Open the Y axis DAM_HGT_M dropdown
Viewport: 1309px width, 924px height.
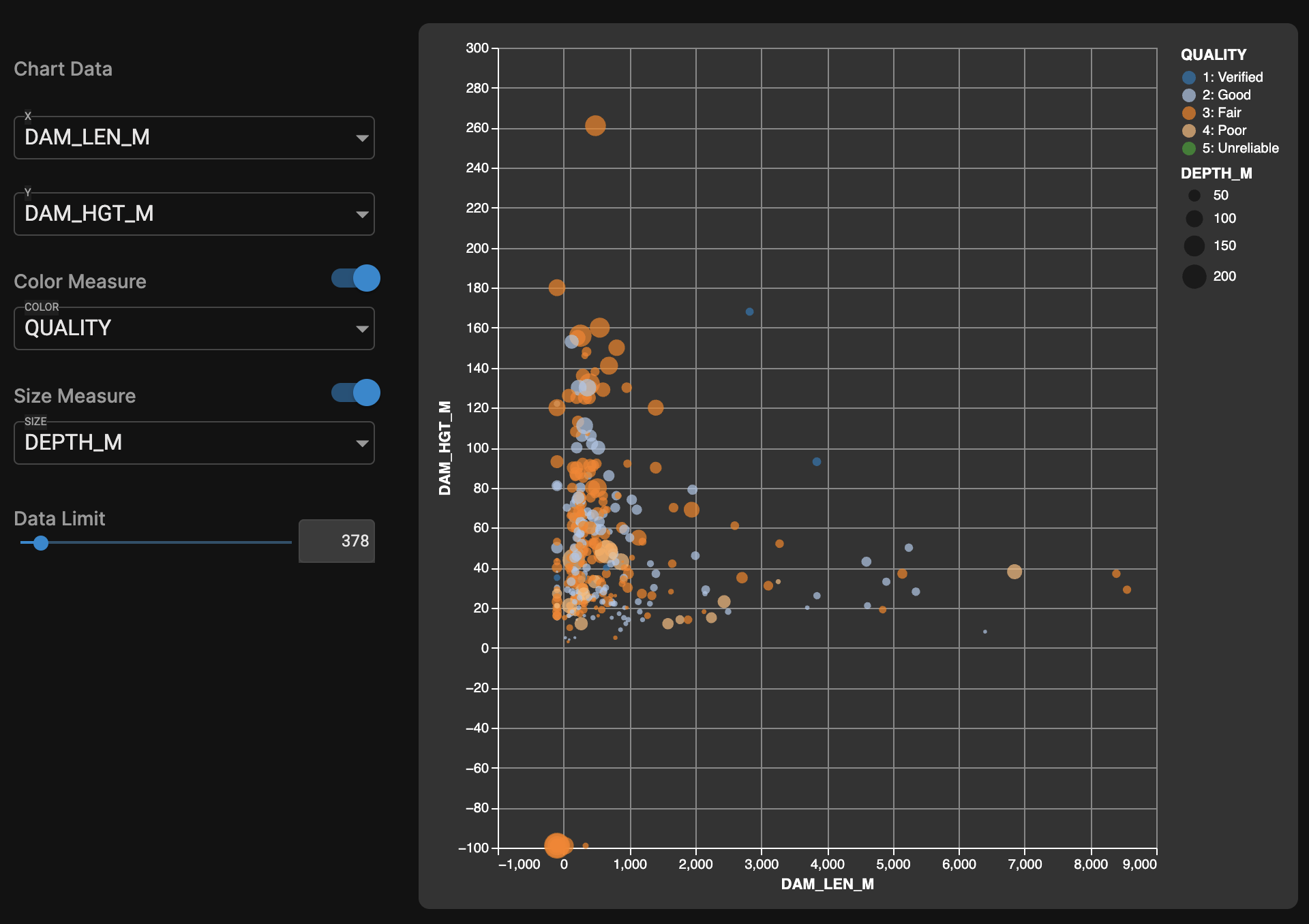pyautogui.click(x=194, y=214)
